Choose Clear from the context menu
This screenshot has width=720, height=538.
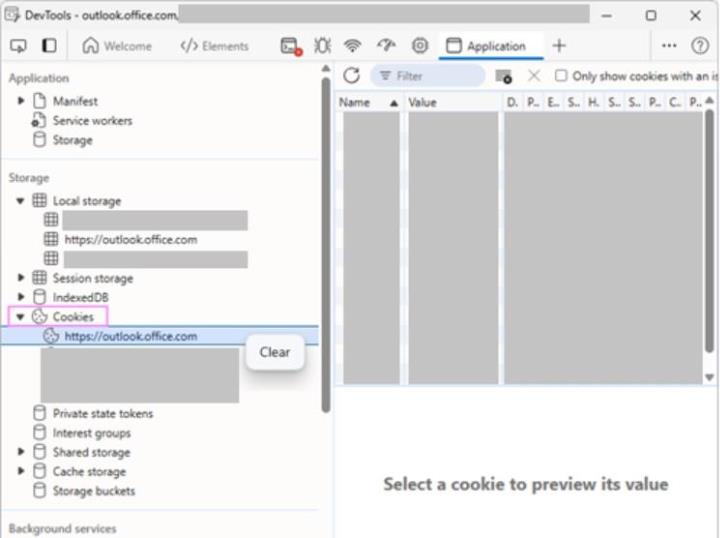pos(275,352)
